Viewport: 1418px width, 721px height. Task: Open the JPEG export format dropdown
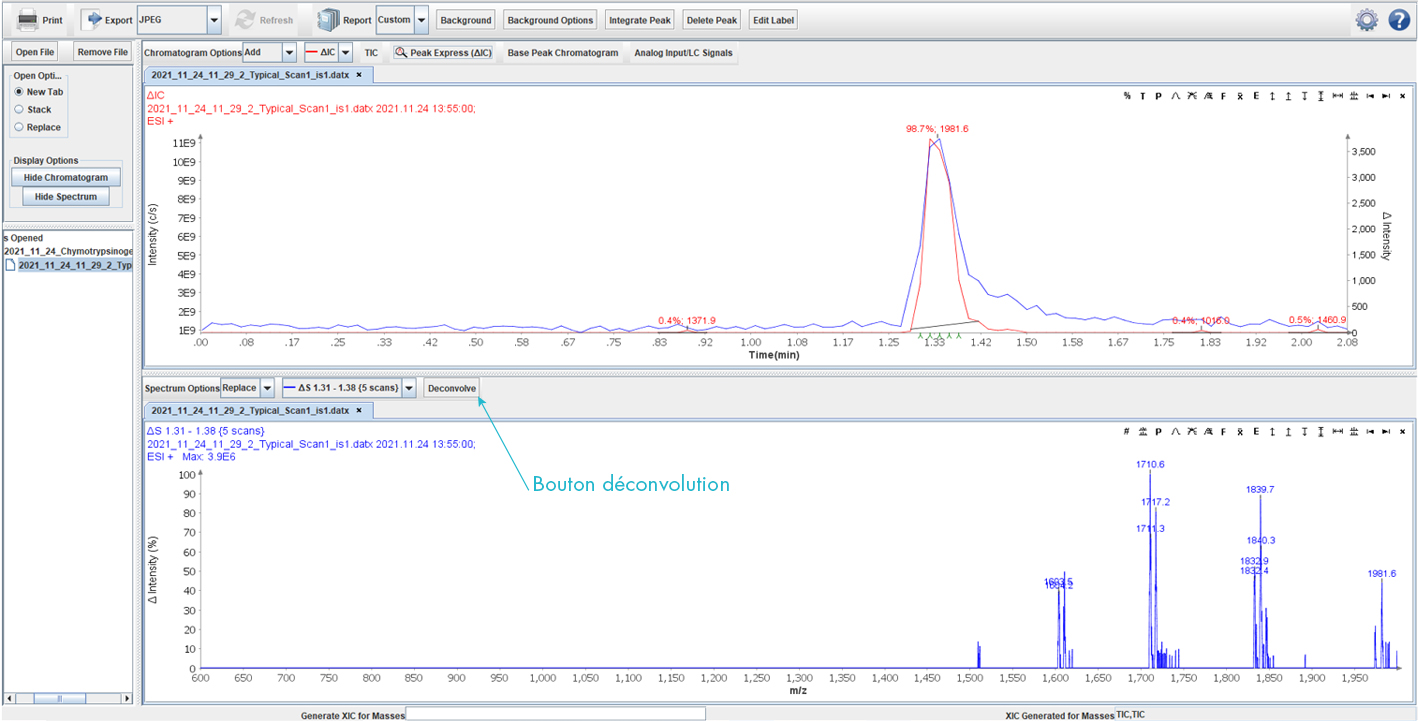(x=214, y=20)
